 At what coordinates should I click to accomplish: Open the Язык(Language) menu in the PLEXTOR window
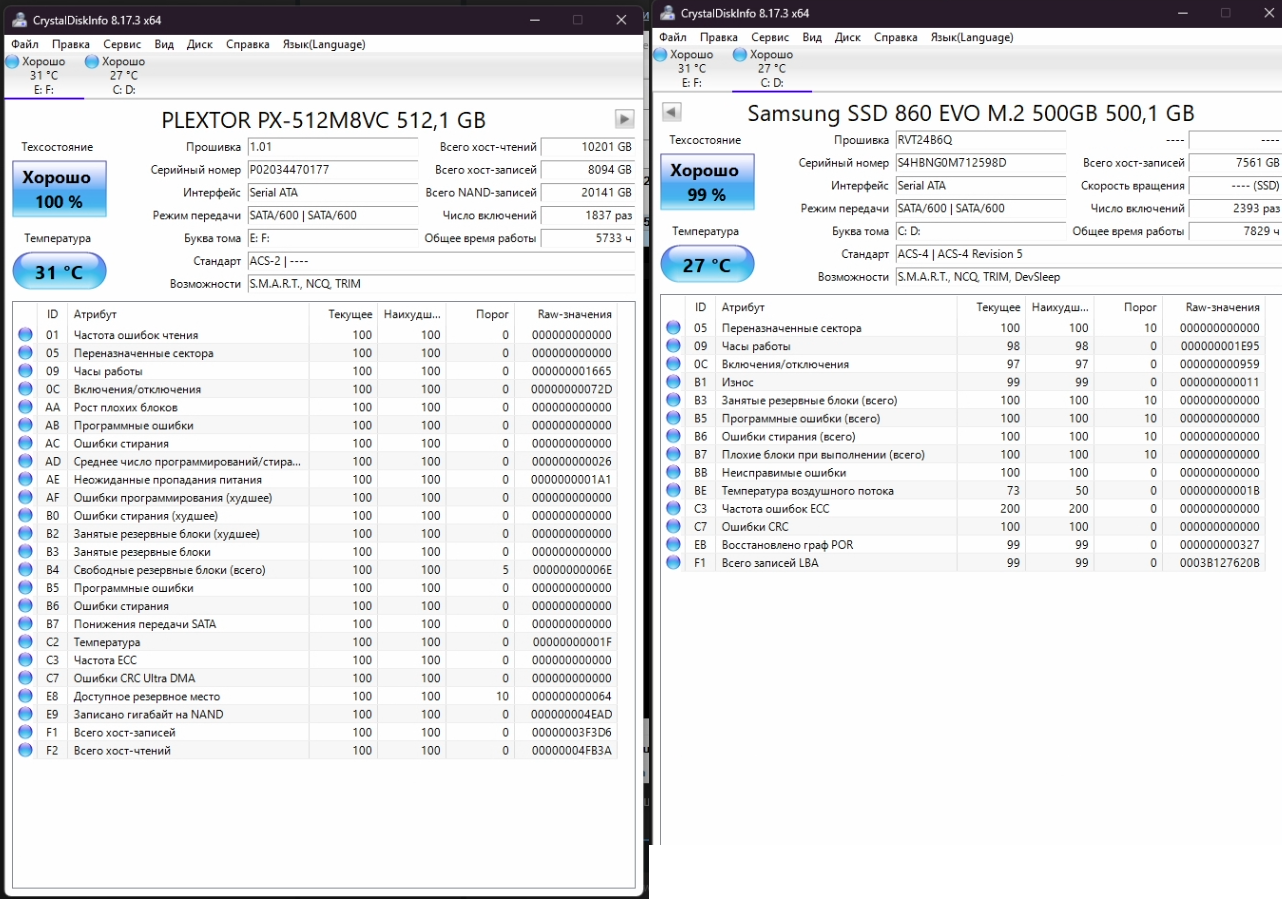click(324, 44)
